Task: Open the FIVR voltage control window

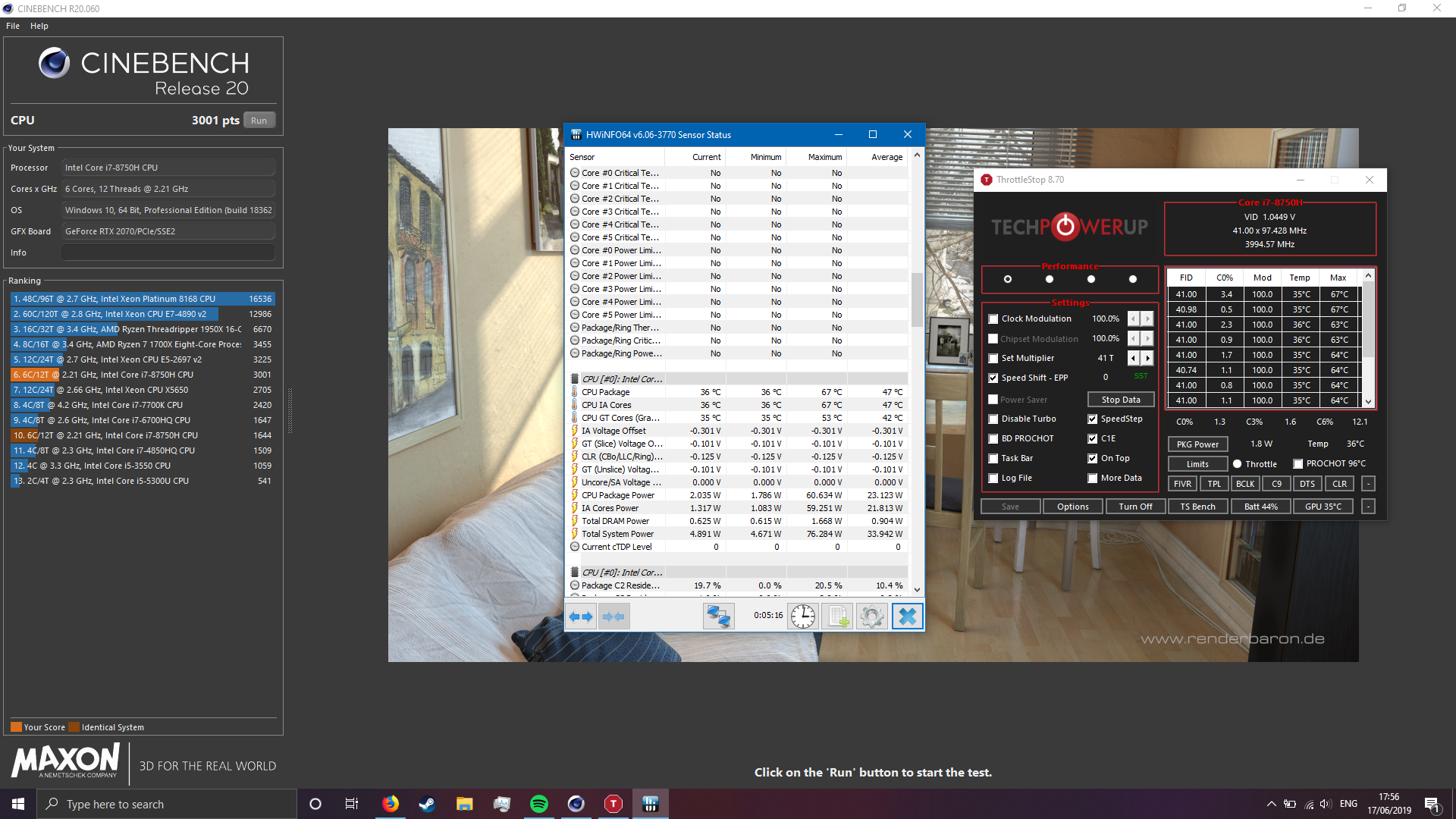Action: tap(1182, 484)
